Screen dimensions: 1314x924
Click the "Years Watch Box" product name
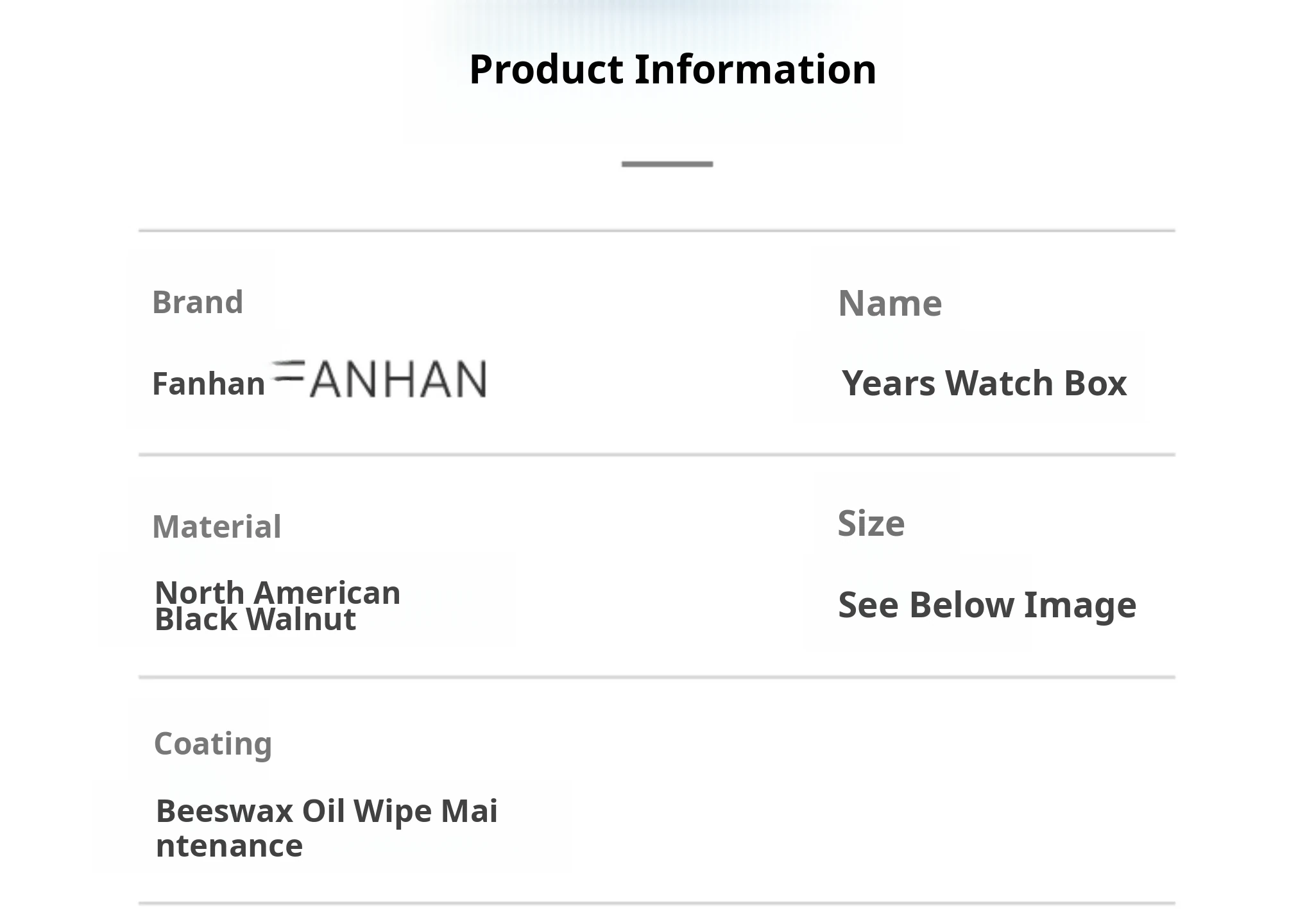click(x=984, y=383)
